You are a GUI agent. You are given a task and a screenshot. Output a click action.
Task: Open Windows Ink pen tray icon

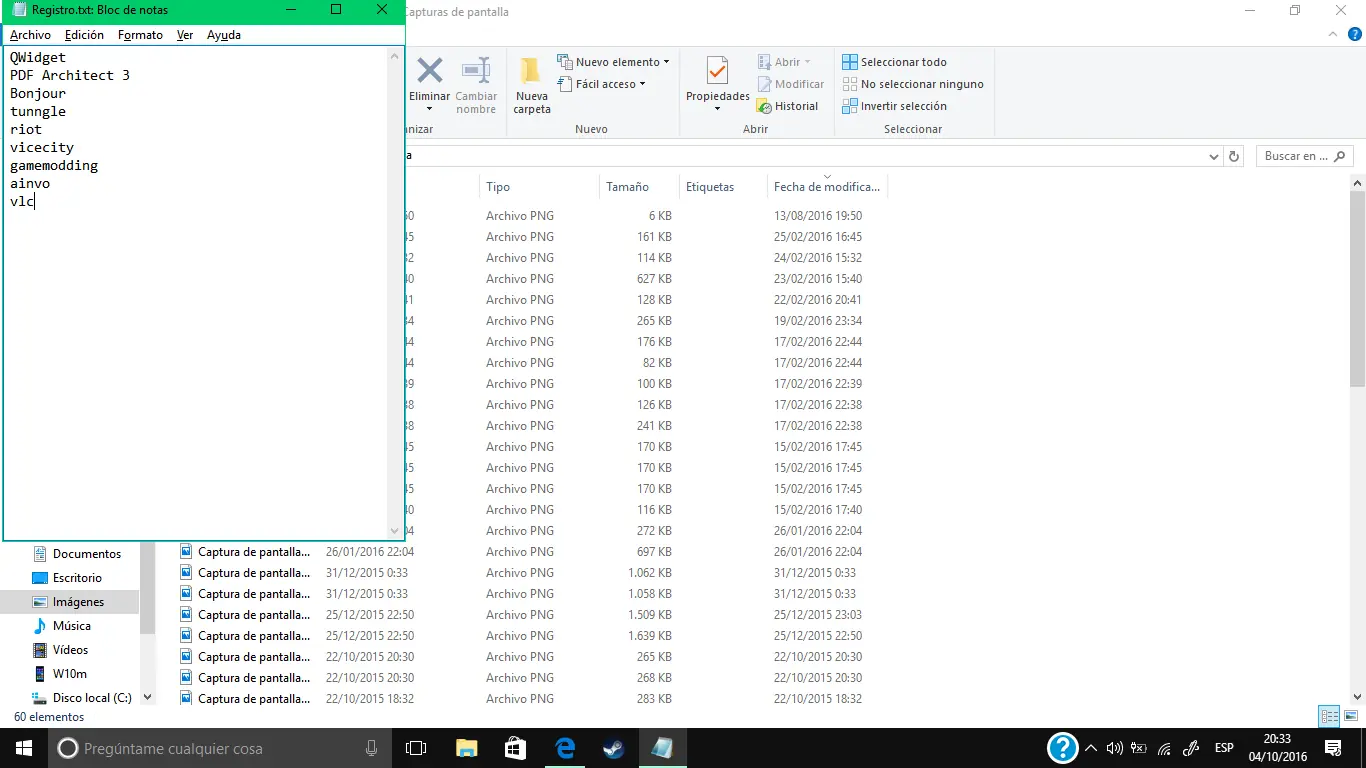[1191, 748]
